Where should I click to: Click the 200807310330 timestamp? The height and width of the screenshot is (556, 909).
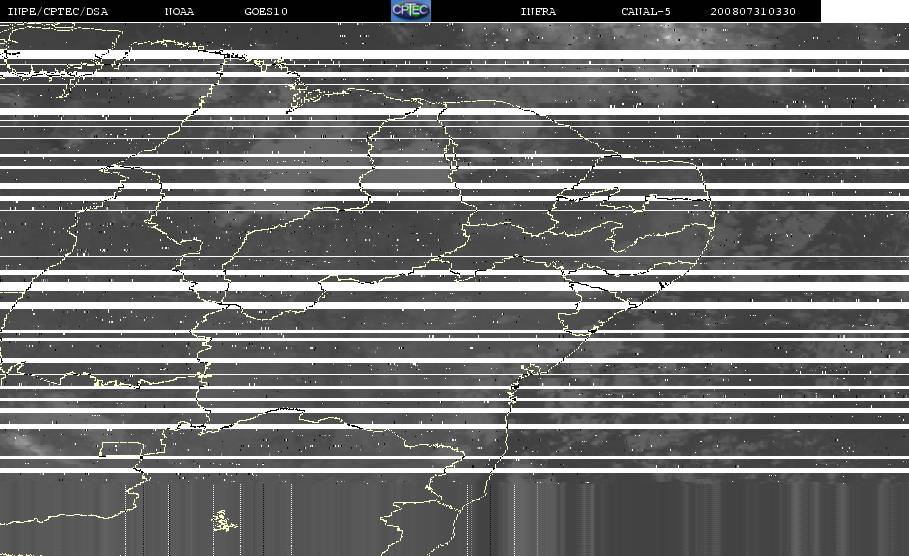pyautogui.click(x=753, y=12)
